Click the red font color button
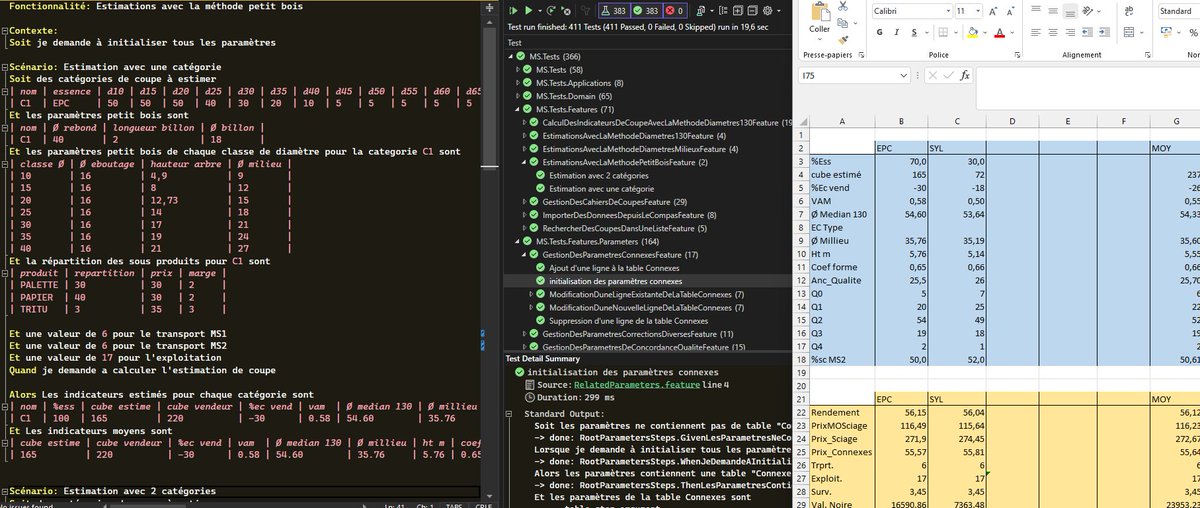 coord(999,32)
